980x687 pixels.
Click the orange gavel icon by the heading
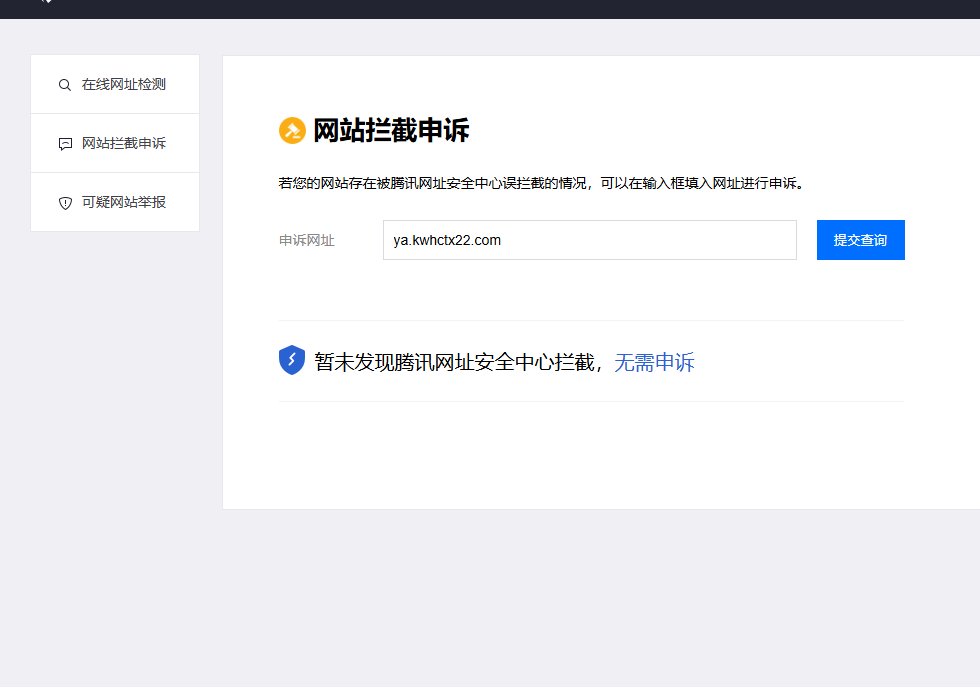(x=292, y=131)
